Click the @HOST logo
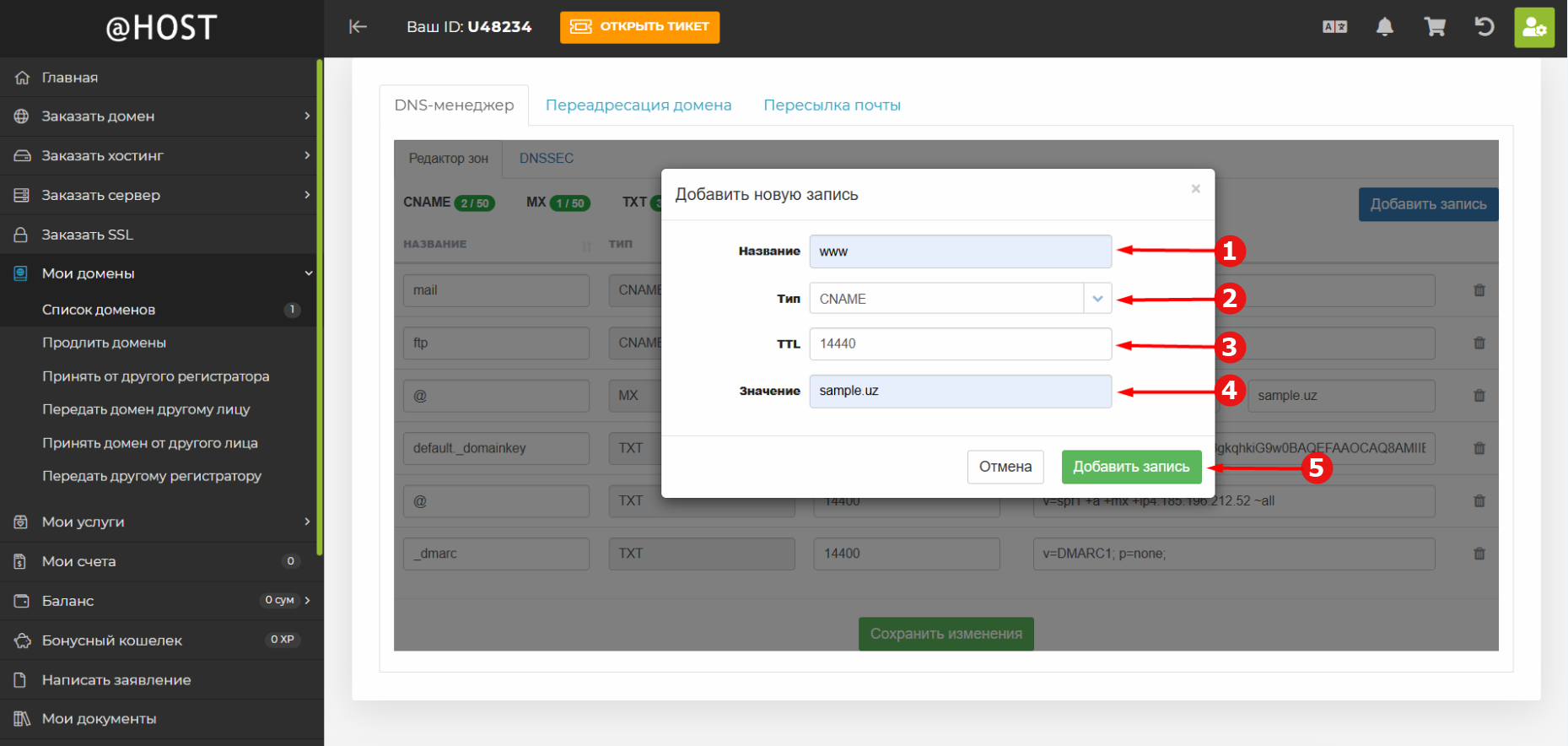The height and width of the screenshot is (746, 1568). click(161, 28)
